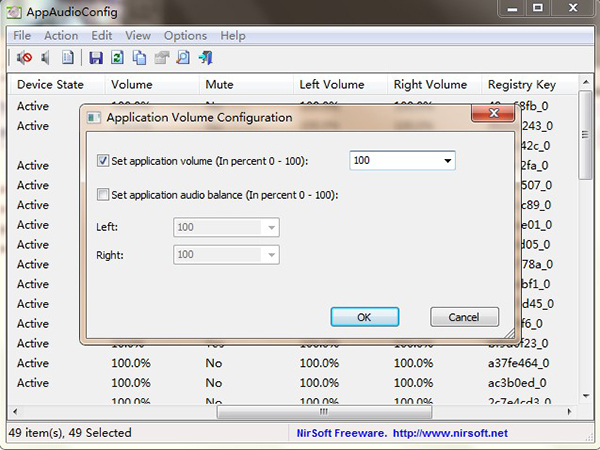Select the row with key a37fe464_0
Screen dimensions: 600x450
click(293, 363)
